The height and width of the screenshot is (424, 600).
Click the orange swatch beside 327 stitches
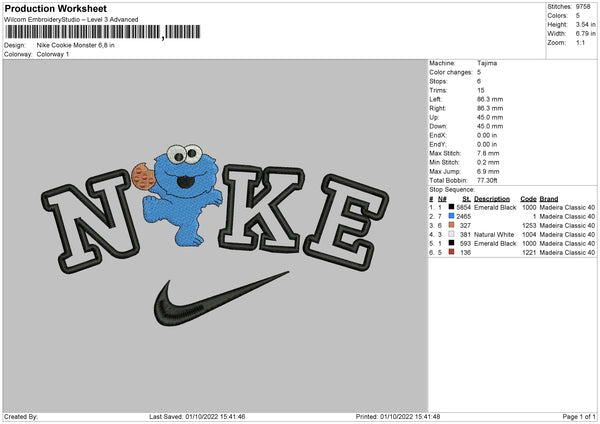452,225
